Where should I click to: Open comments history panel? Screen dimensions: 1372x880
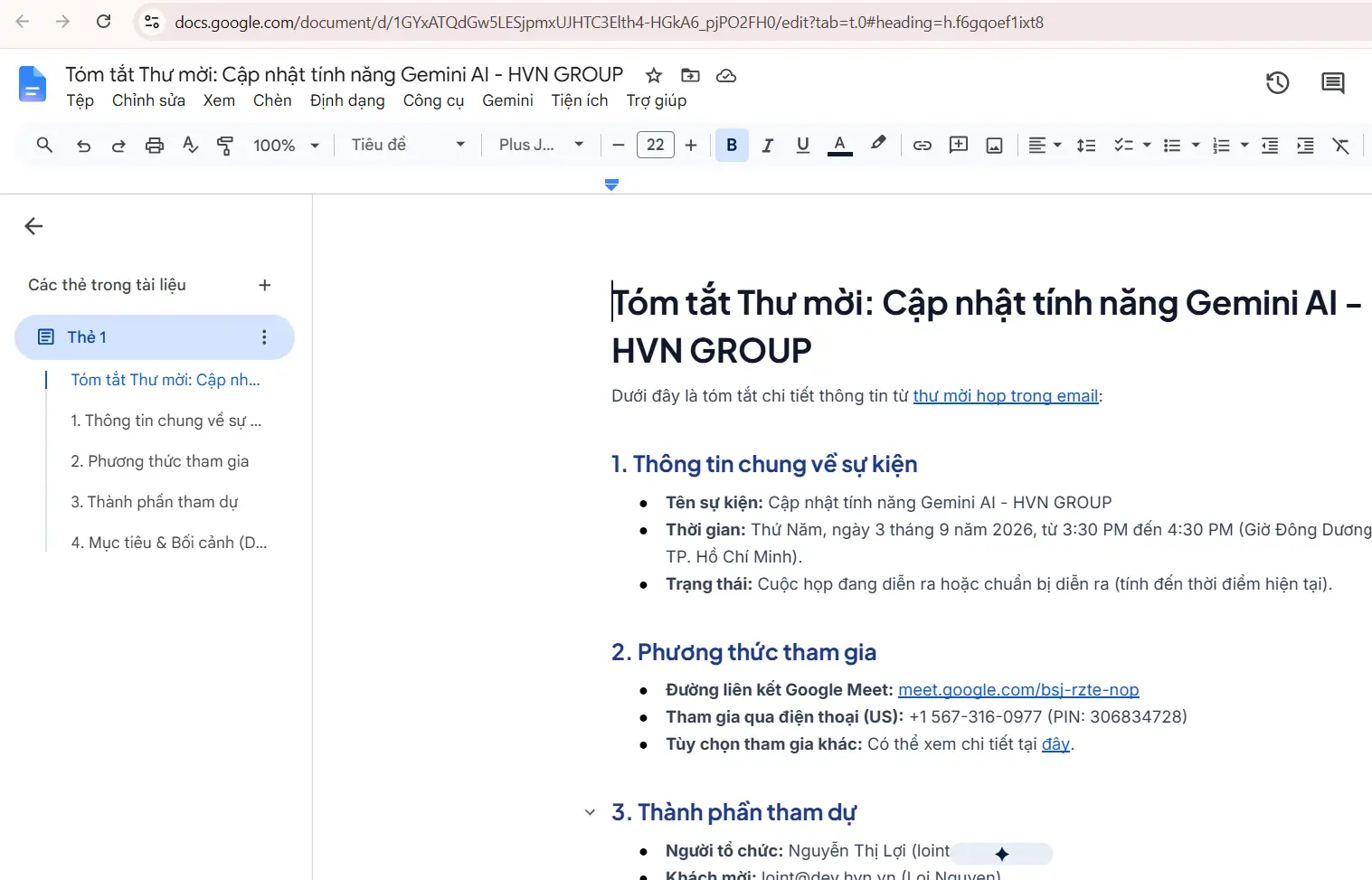click(x=1332, y=83)
